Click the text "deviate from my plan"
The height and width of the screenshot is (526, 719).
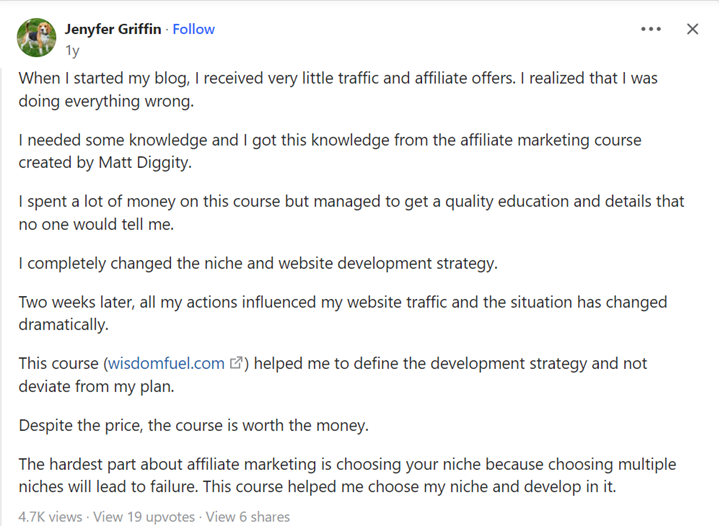click(x=96, y=387)
